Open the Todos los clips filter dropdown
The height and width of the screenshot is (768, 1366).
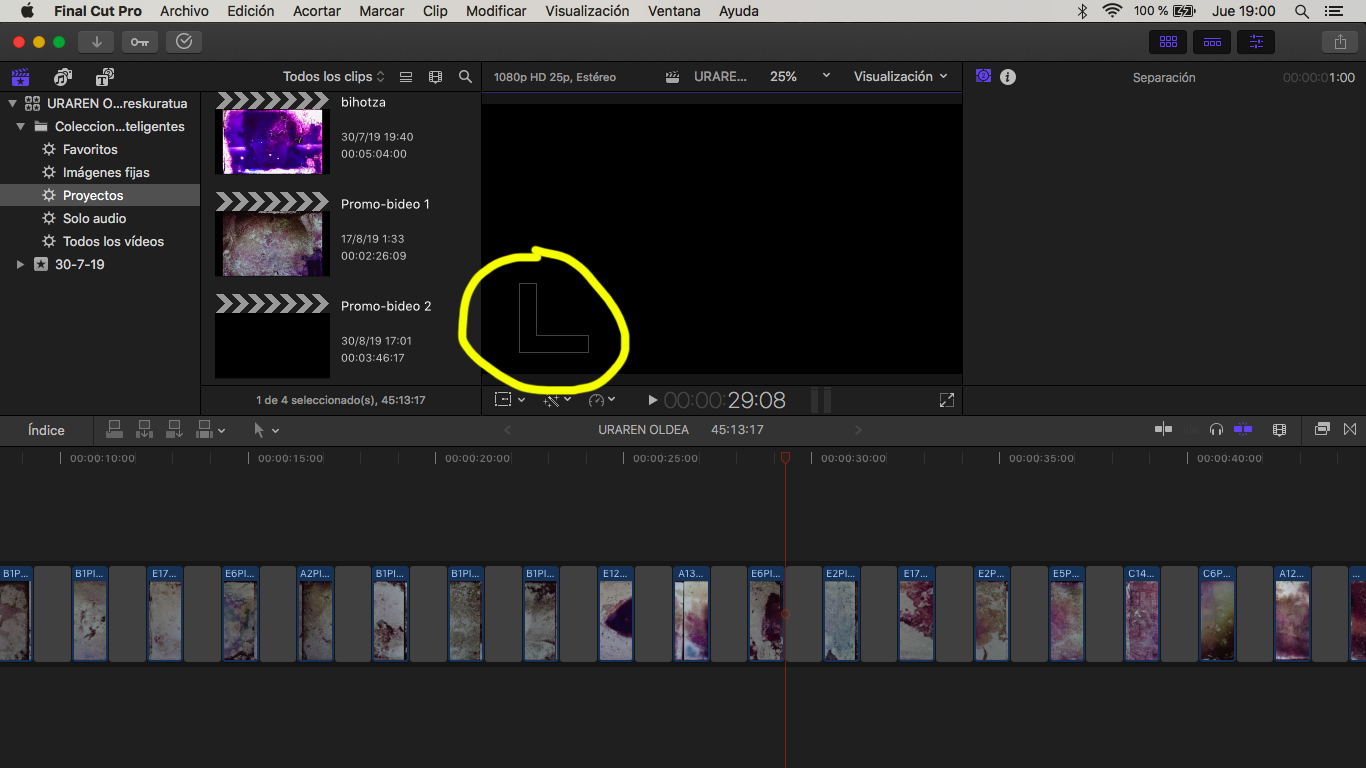pyautogui.click(x=333, y=77)
